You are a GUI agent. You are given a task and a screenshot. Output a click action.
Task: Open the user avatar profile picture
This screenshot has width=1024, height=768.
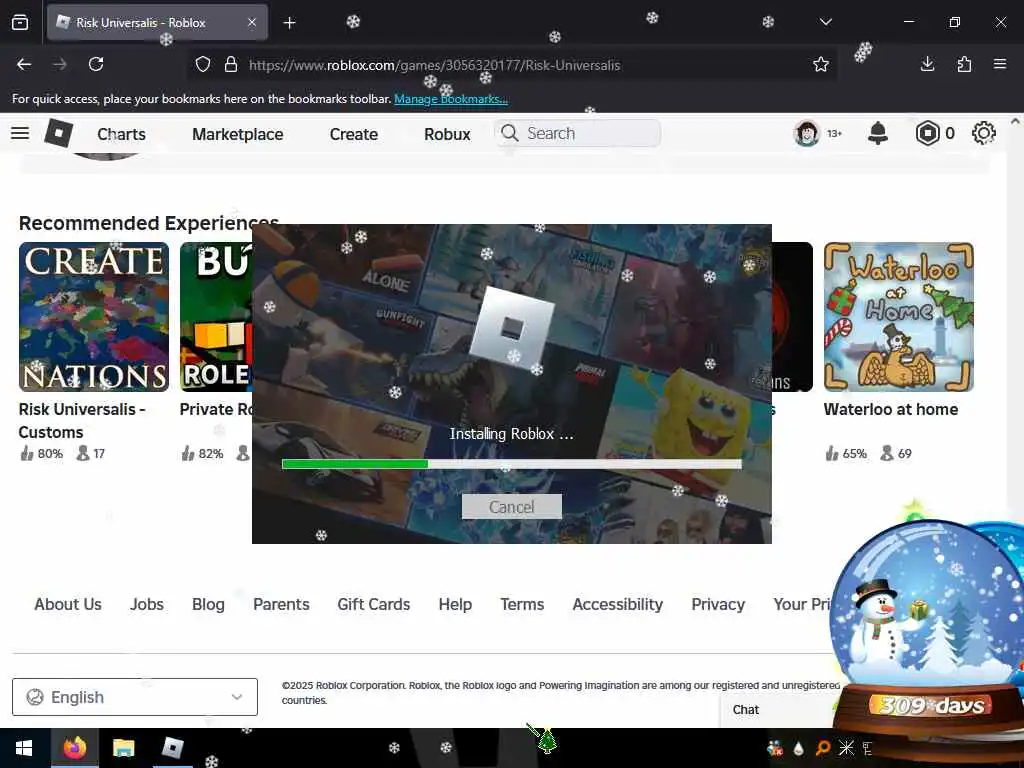point(807,133)
